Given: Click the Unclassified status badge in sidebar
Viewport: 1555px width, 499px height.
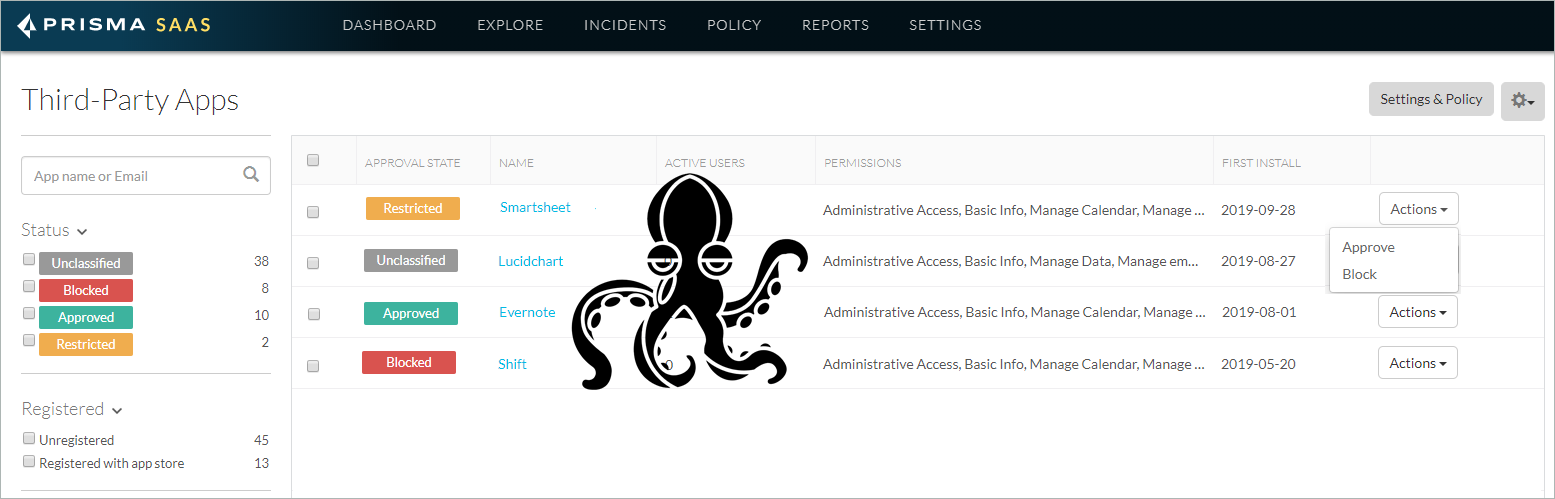Looking at the screenshot, I should pyautogui.click(x=86, y=263).
